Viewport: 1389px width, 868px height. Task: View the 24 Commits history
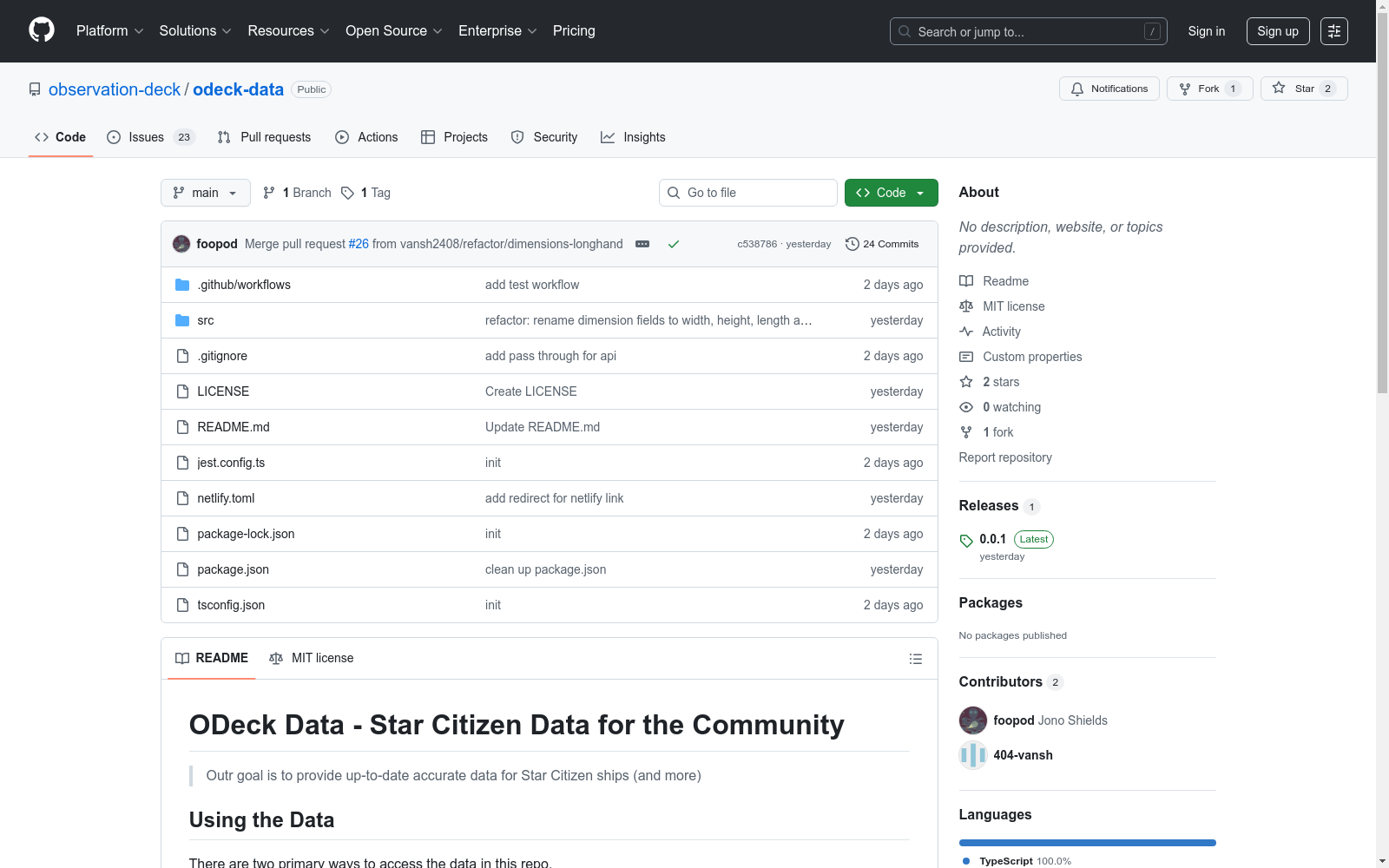tap(882, 244)
